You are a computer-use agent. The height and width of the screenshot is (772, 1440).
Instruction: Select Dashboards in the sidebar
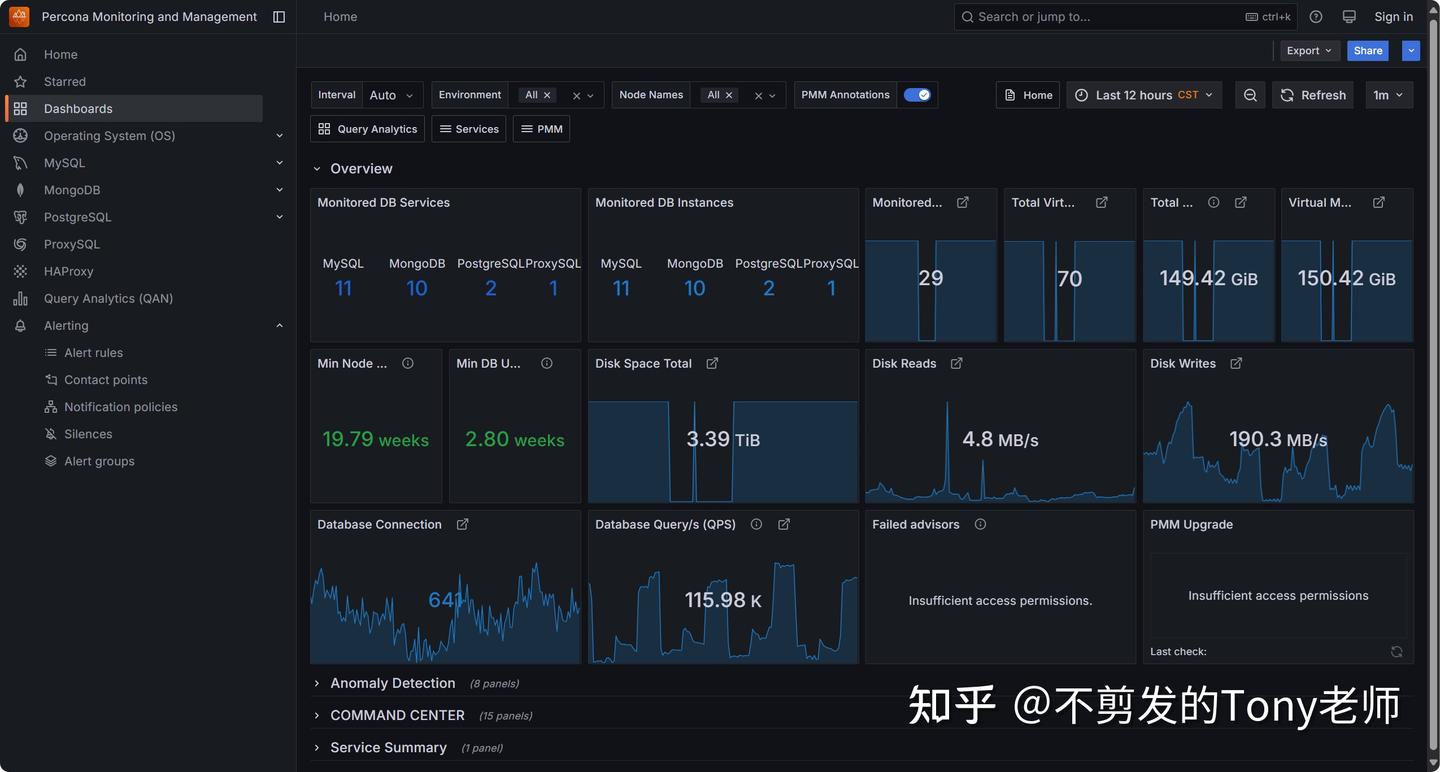pyautogui.click(x=134, y=108)
